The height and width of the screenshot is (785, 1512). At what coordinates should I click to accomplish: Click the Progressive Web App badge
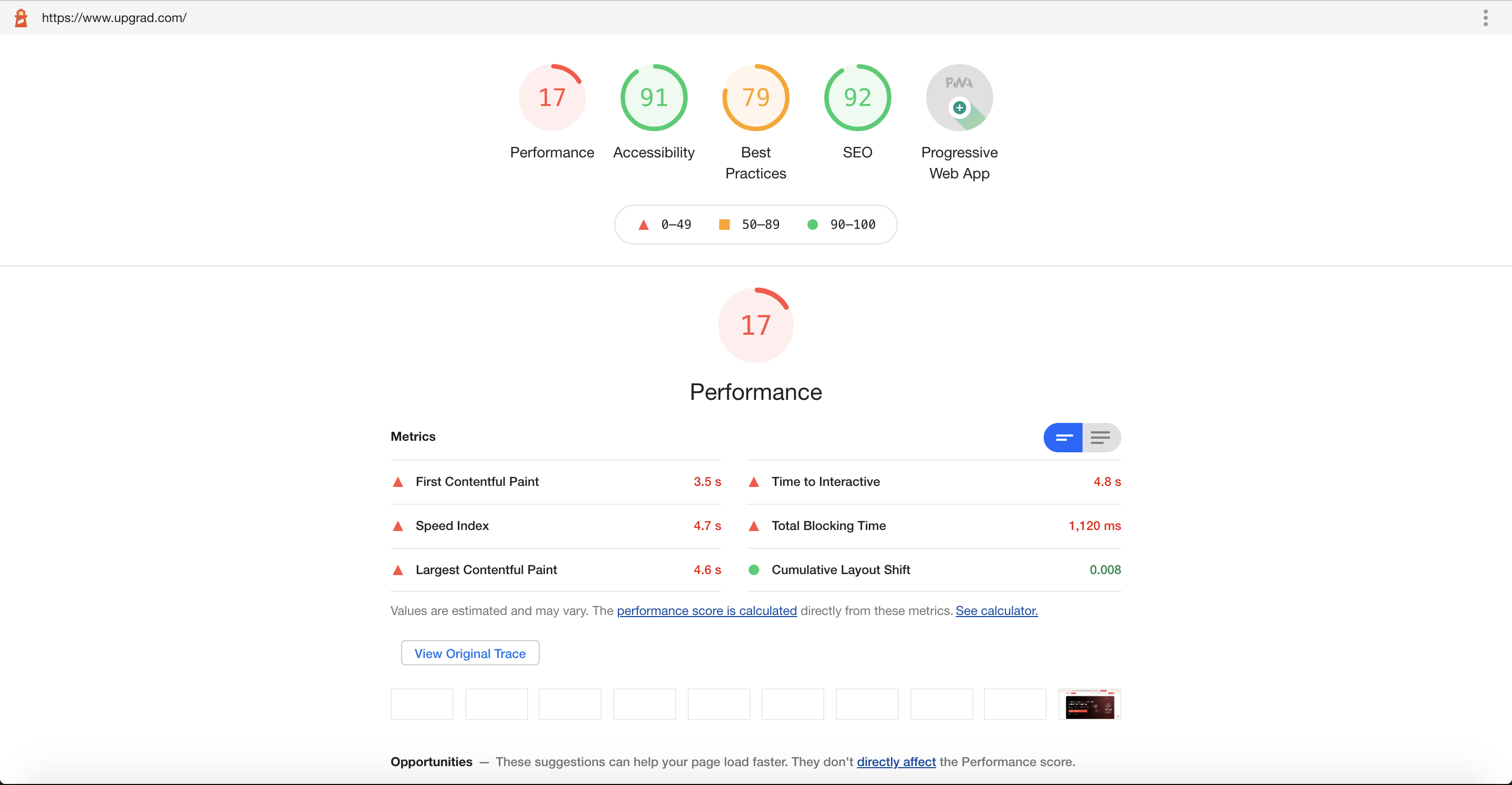[x=959, y=98]
